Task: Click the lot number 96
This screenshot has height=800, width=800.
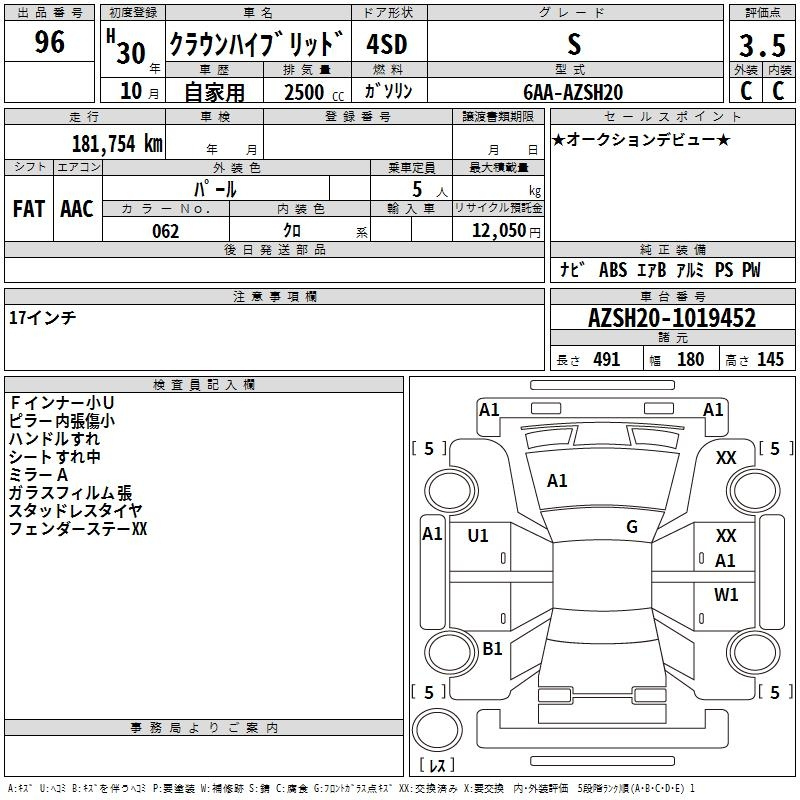Action: point(49,42)
